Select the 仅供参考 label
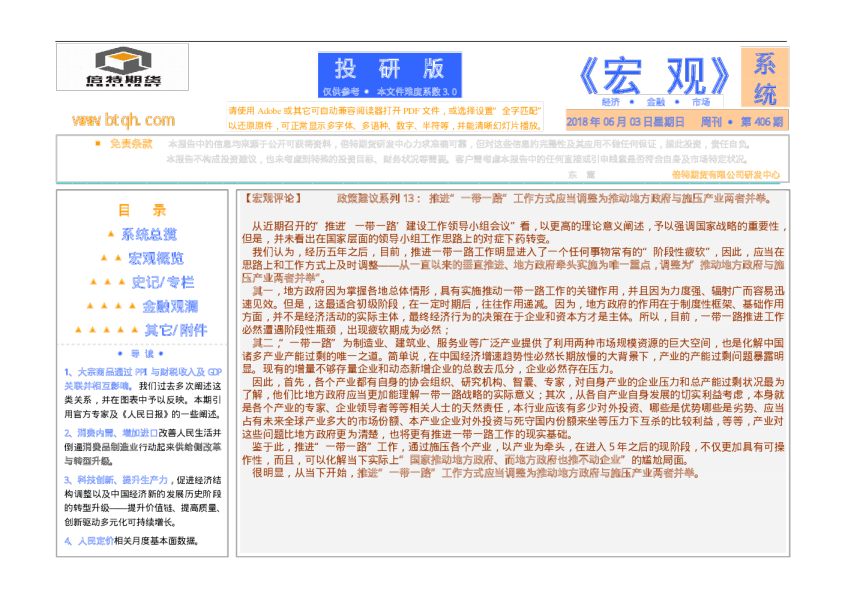 [341, 92]
